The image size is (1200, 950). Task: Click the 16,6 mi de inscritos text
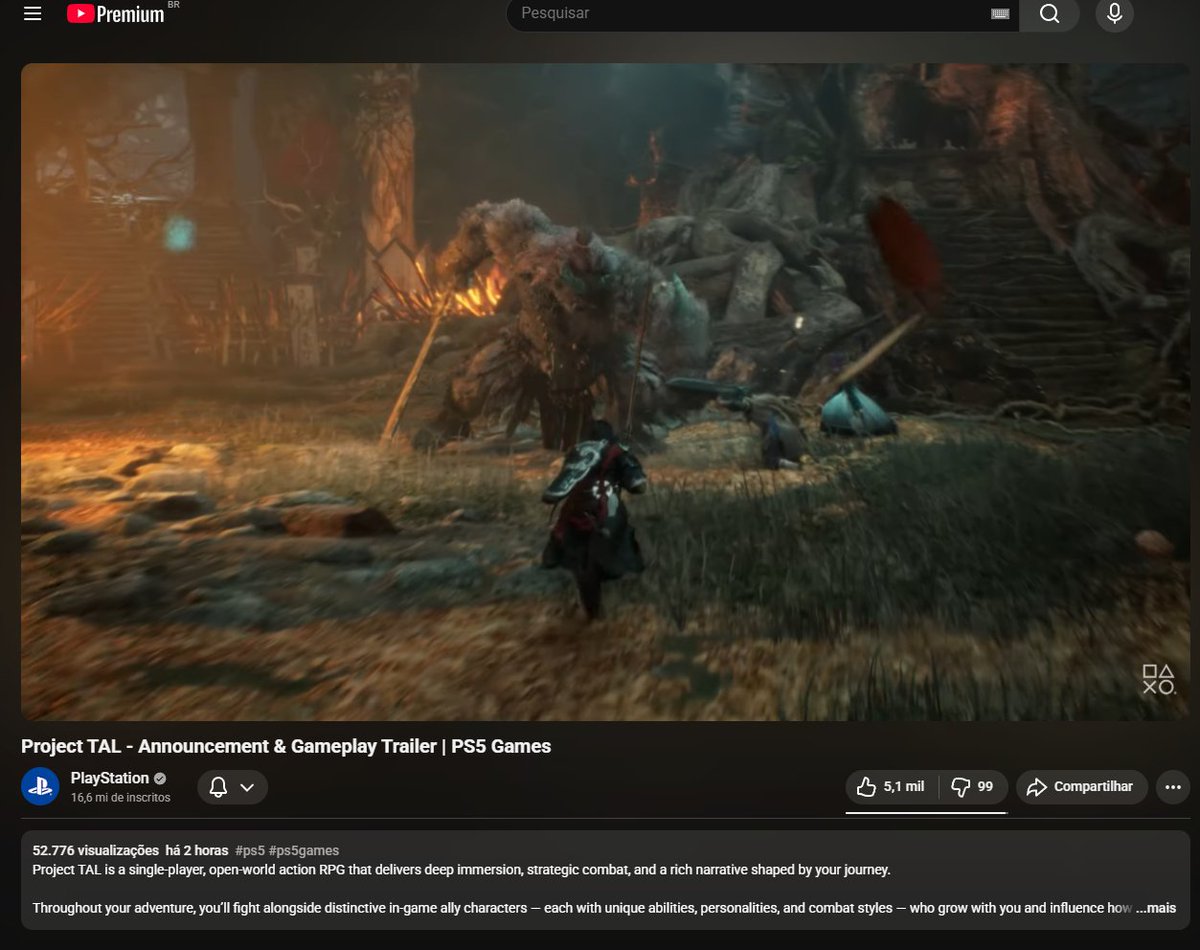coord(121,798)
